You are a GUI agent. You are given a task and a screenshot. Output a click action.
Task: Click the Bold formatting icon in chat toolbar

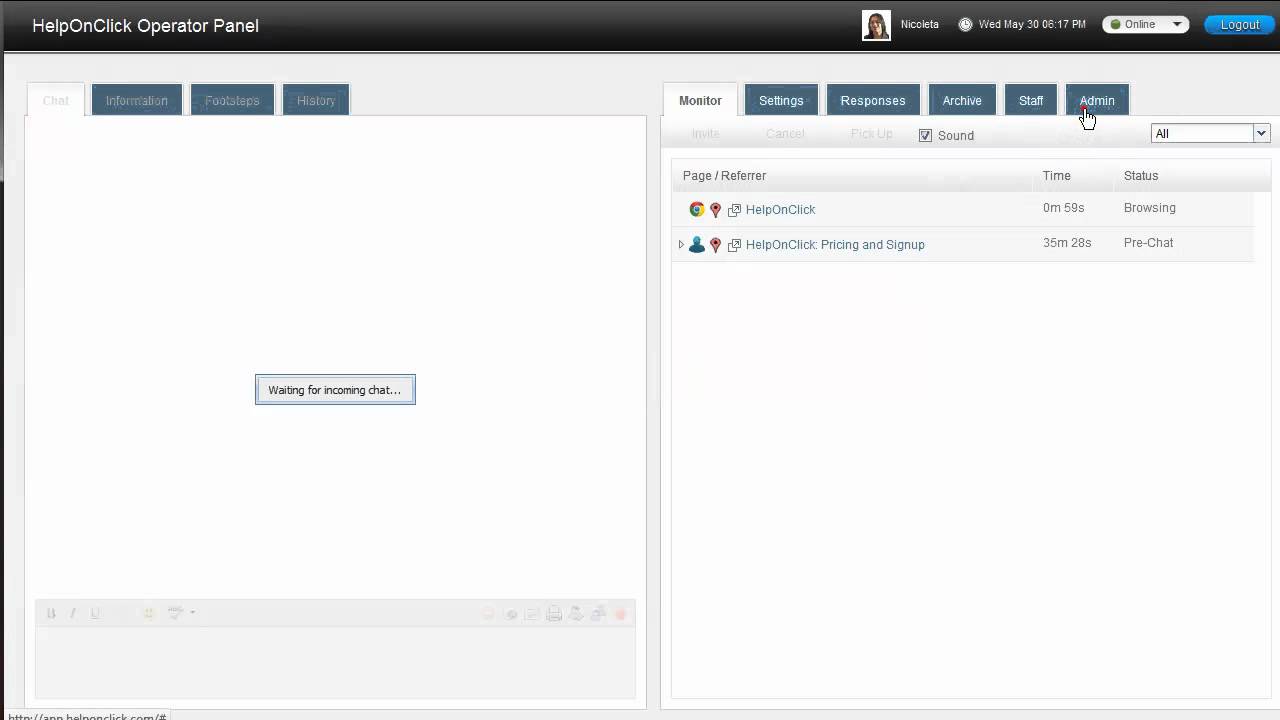click(51, 613)
